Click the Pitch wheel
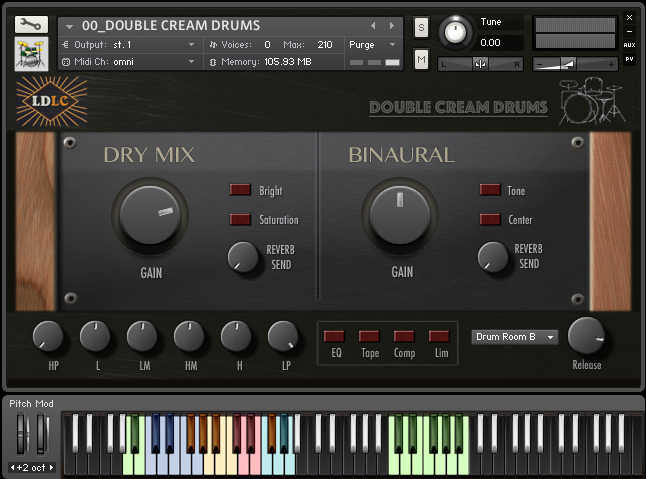The image size is (646, 479). pos(22,434)
